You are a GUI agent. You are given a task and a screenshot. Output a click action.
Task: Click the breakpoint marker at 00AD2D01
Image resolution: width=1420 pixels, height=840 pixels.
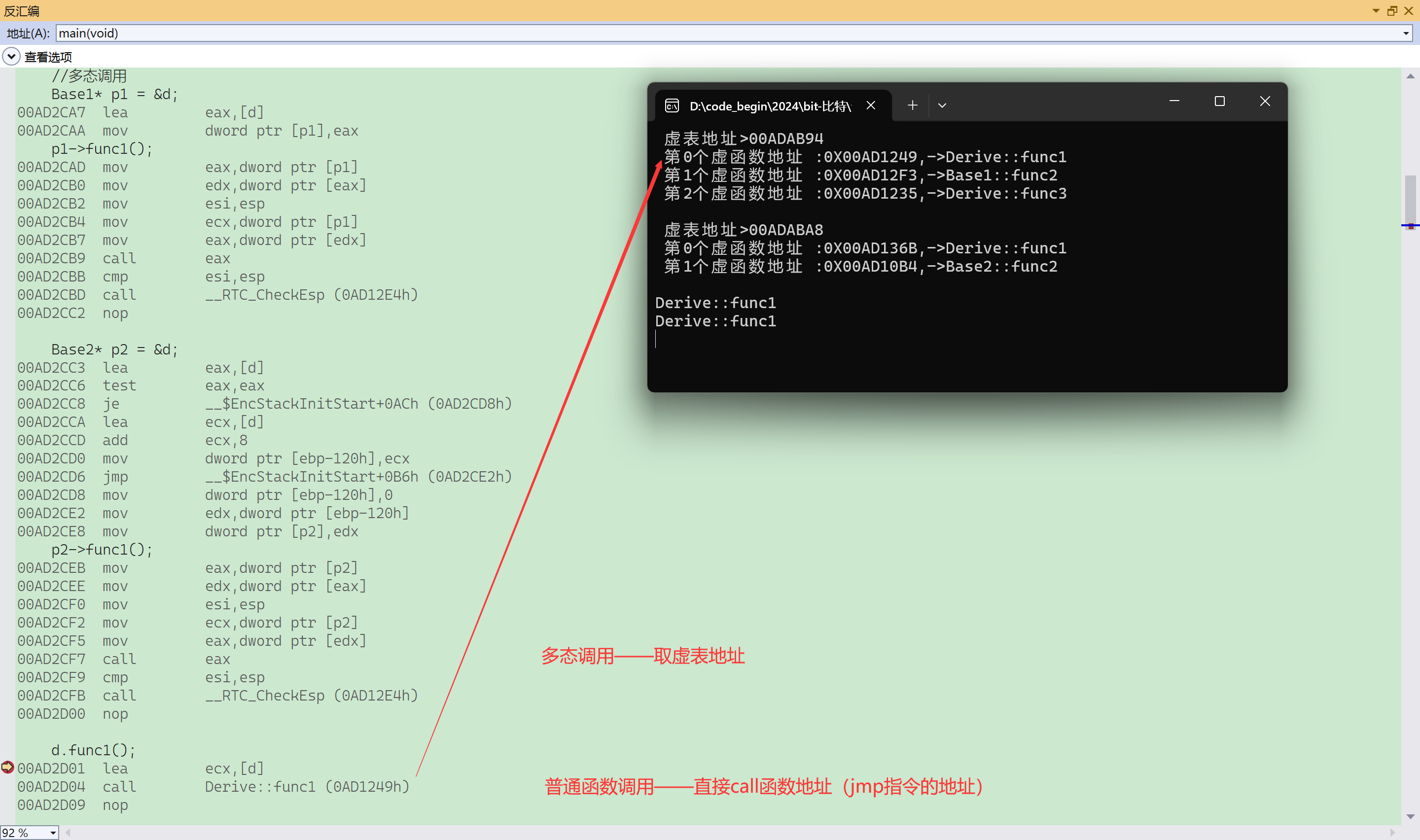(7, 768)
